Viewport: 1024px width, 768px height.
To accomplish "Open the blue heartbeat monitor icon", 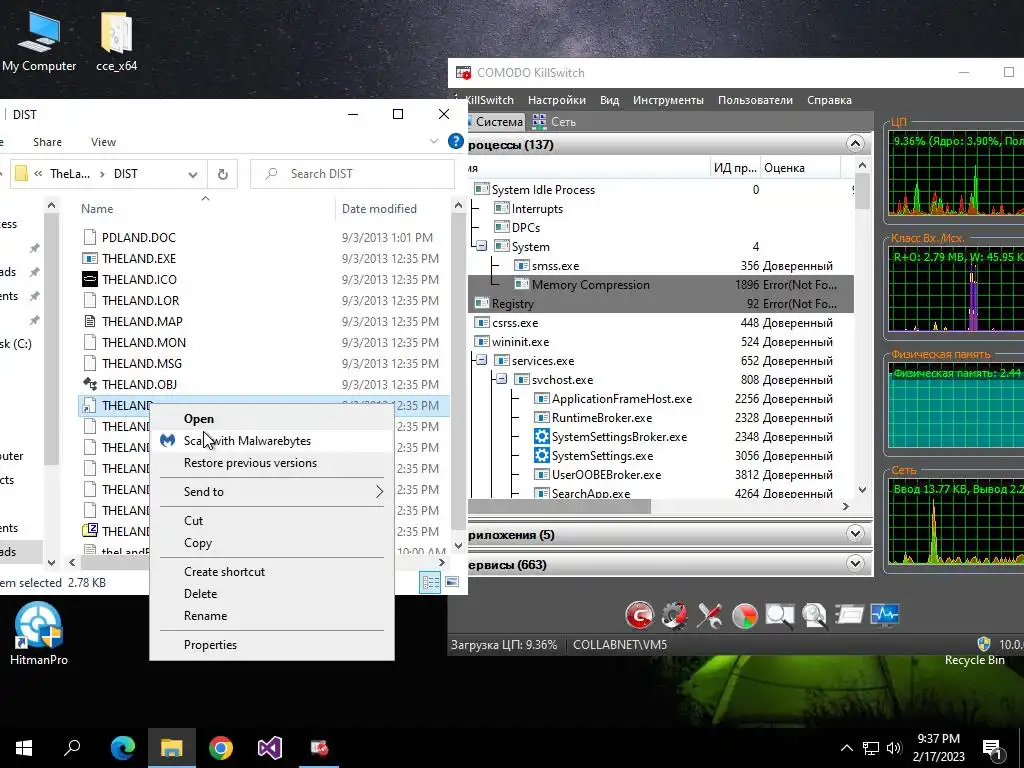I will pos(885,614).
